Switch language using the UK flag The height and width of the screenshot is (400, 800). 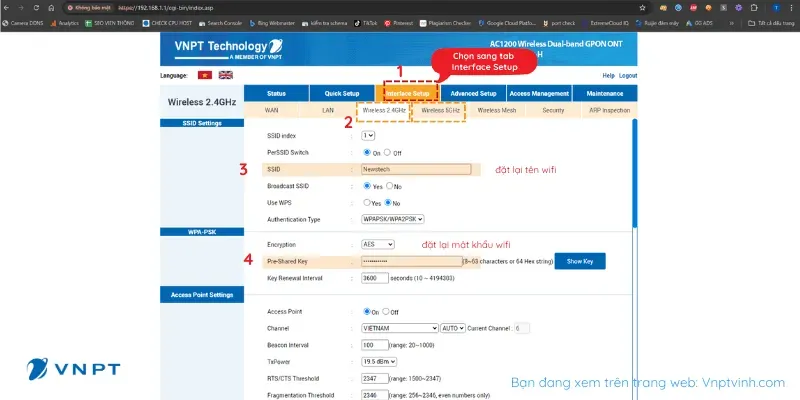226,75
